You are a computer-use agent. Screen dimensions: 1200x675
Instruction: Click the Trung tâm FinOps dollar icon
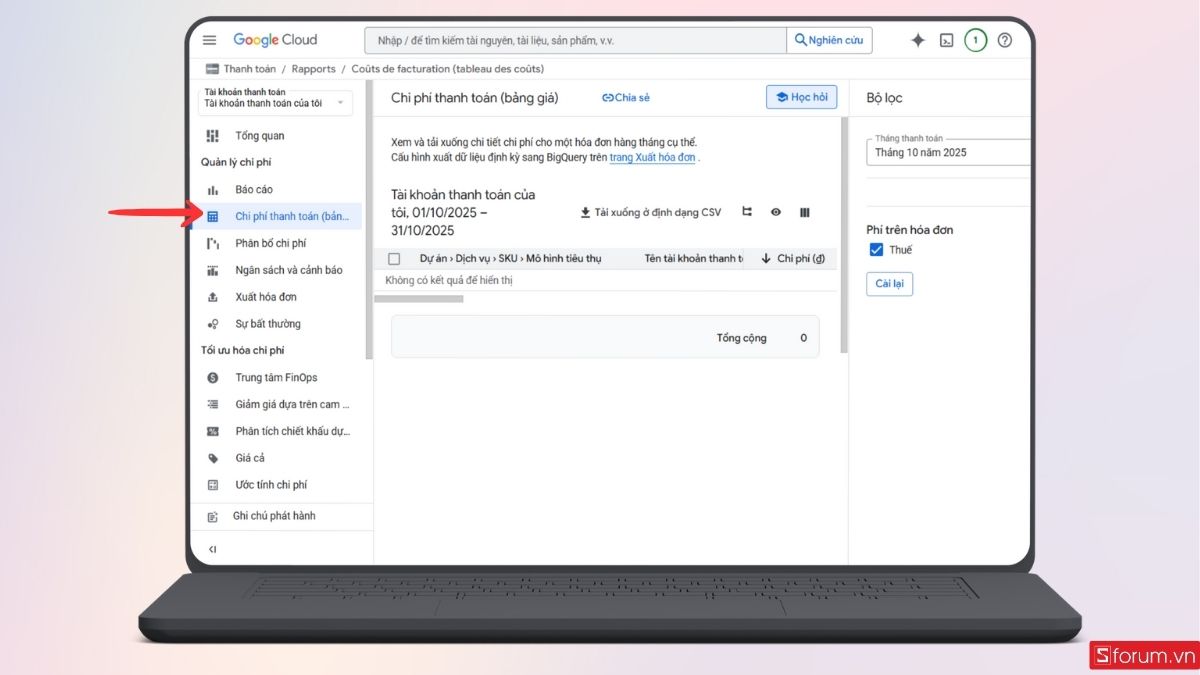[212, 378]
